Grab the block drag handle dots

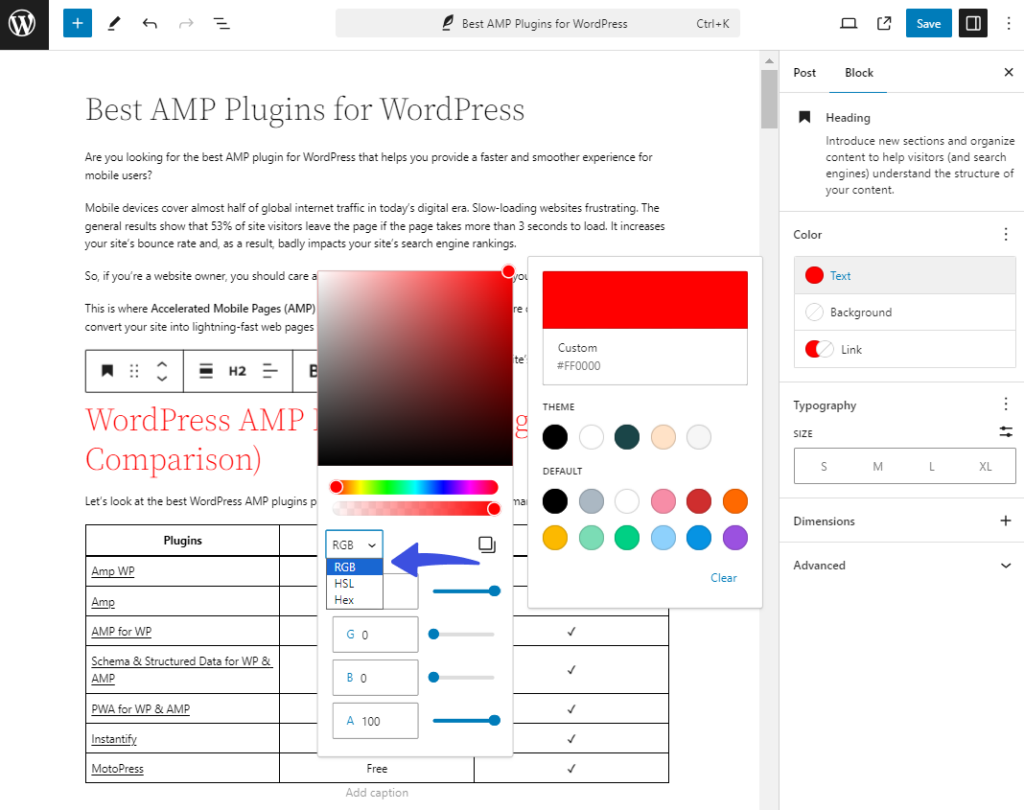click(135, 371)
